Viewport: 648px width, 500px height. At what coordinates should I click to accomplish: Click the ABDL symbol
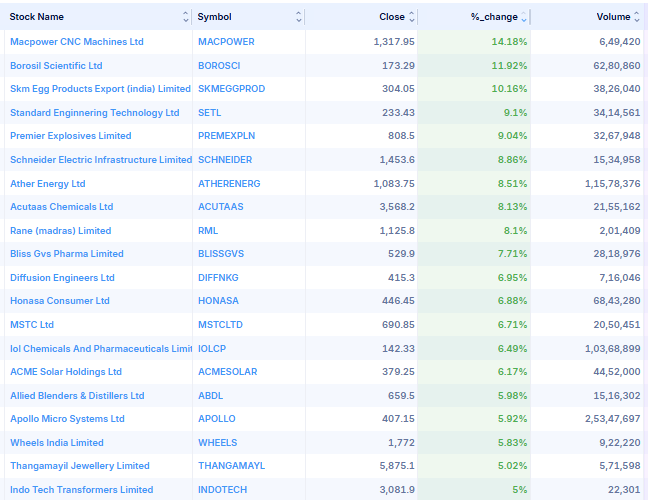click(210, 396)
